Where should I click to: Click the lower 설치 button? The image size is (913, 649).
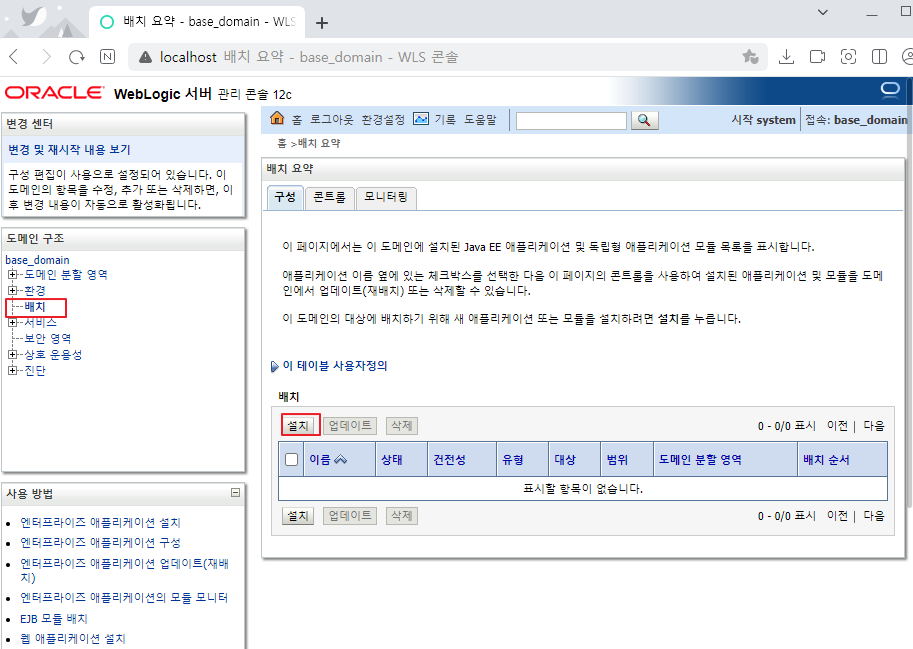coord(298,516)
